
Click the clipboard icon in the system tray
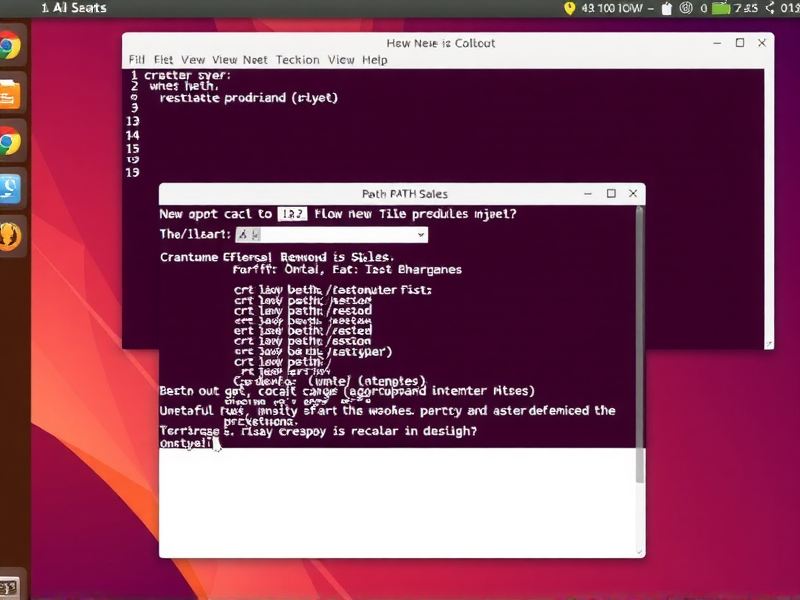(x=667, y=8)
